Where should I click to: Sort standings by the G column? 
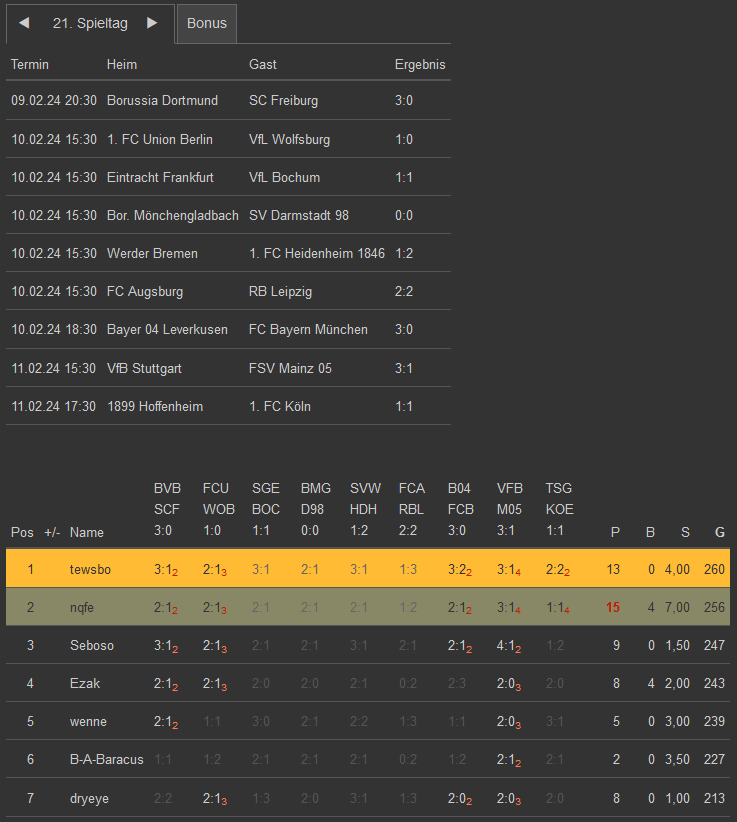click(x=719, y=532)
